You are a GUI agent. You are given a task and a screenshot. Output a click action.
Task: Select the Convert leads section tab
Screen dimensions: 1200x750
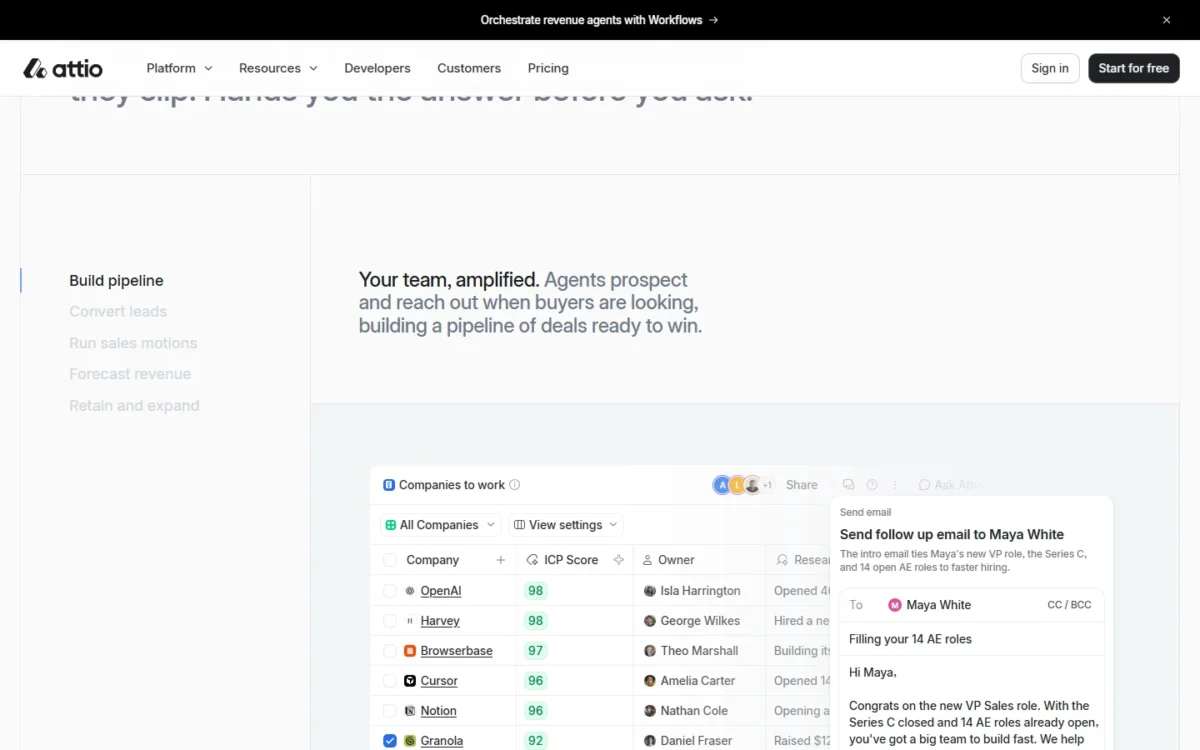(x=118, y=312)
